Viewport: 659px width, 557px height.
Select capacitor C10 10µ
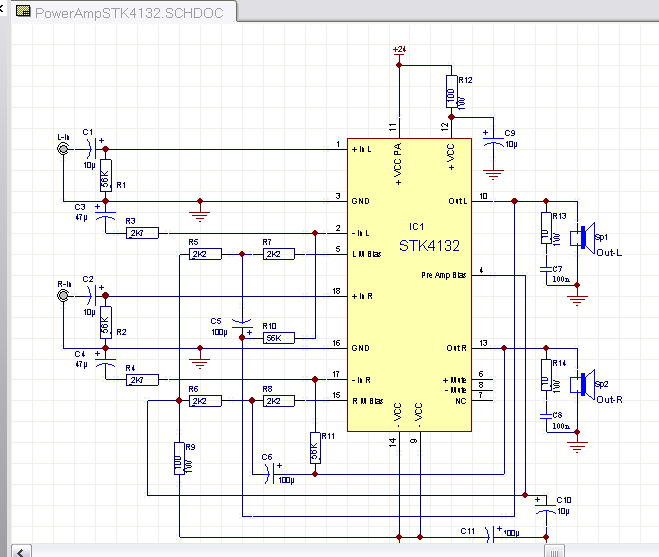point(546,508)
